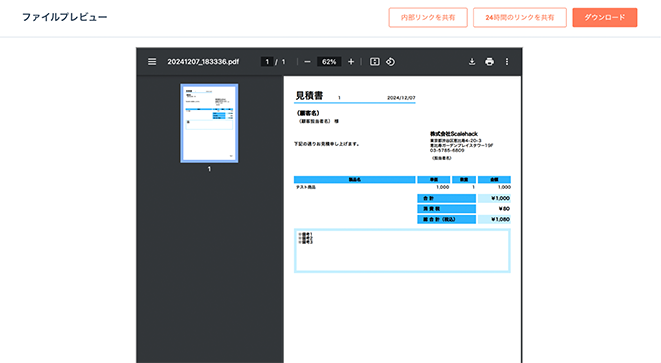This screenshot has width=661, height=363.
Task: Click the fit to page icon
Action: [x=374, y=62]
